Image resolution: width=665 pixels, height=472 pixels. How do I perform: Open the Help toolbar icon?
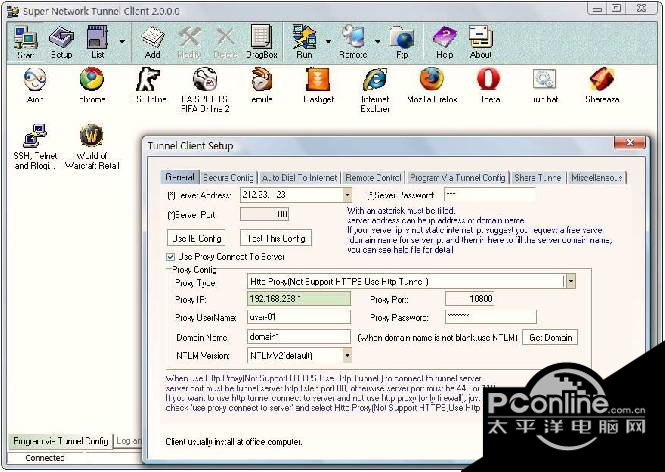tap(444, 42)
